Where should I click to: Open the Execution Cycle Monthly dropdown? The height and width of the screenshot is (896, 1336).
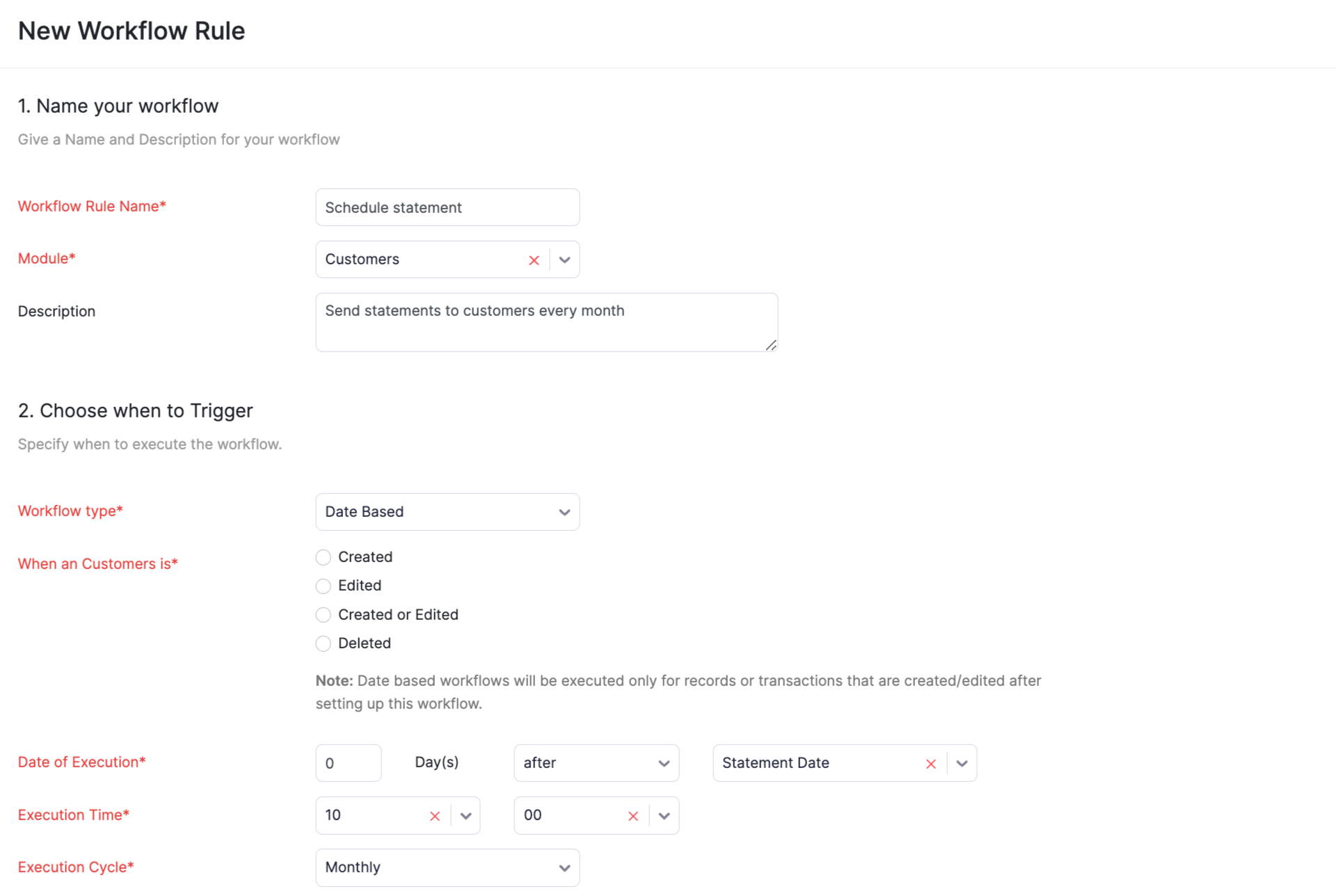447,867
